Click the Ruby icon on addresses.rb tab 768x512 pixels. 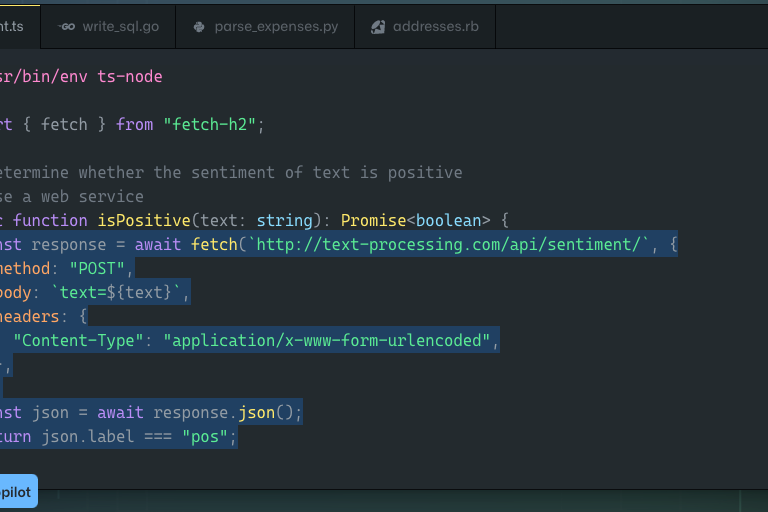coord(378,27)
